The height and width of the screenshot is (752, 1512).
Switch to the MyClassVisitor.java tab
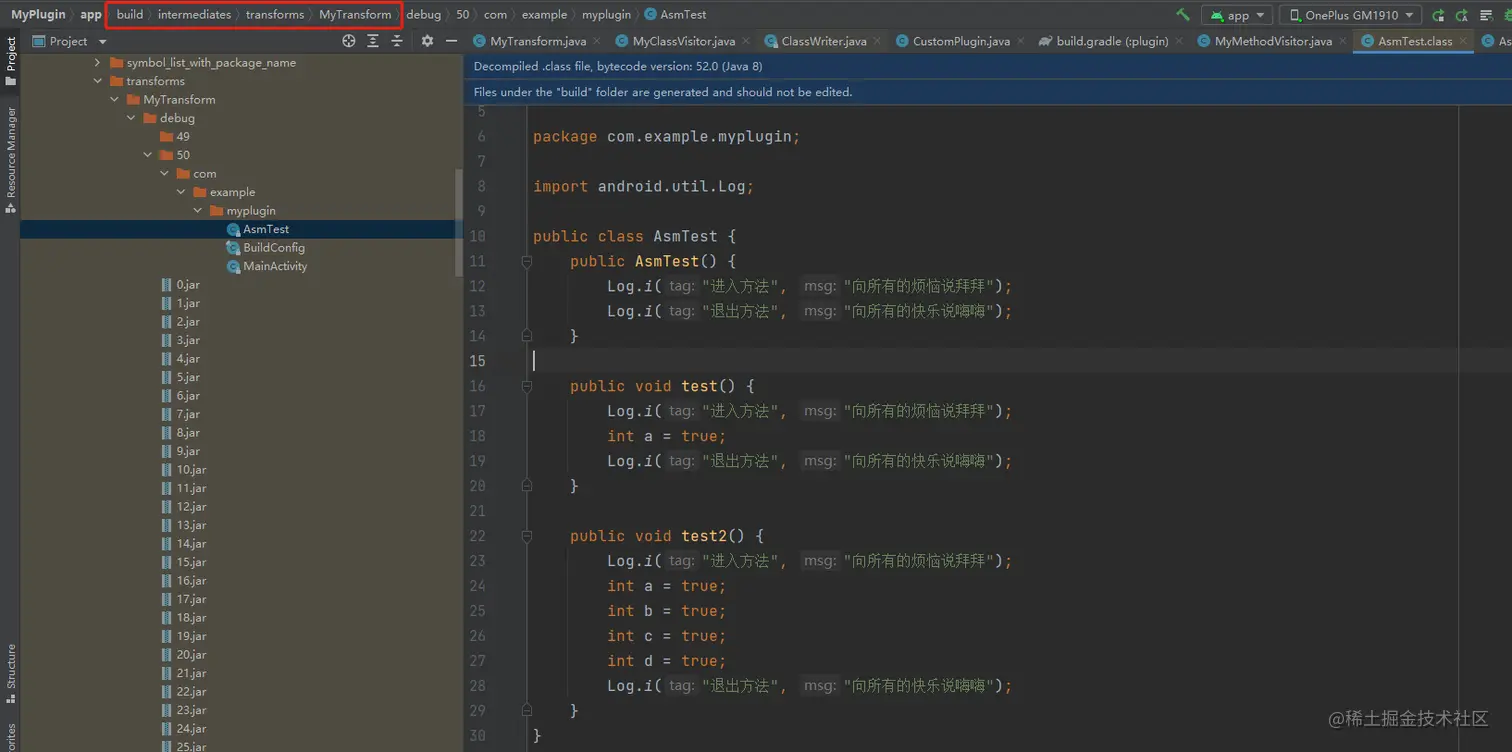(x=684, y=41)
